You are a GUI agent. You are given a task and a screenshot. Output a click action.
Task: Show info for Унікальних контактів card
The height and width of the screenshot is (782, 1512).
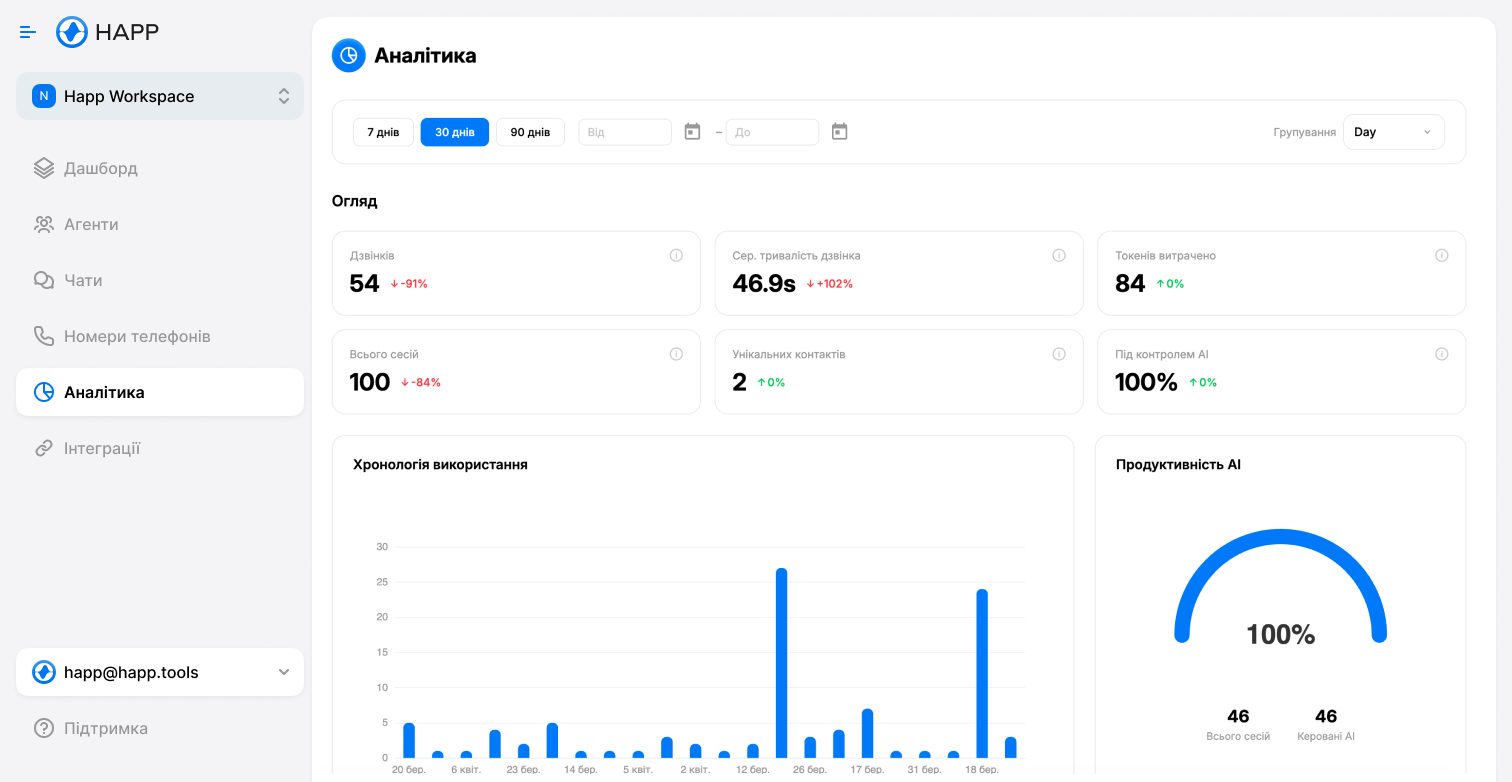pyautogui.click(x=1059, y=355)
